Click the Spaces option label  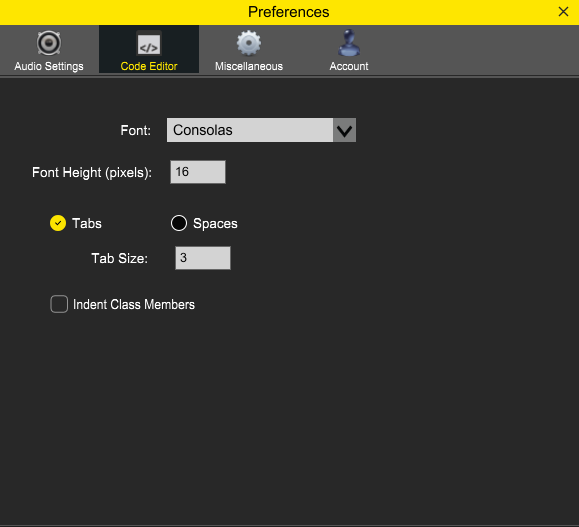[x=215, y=223]
